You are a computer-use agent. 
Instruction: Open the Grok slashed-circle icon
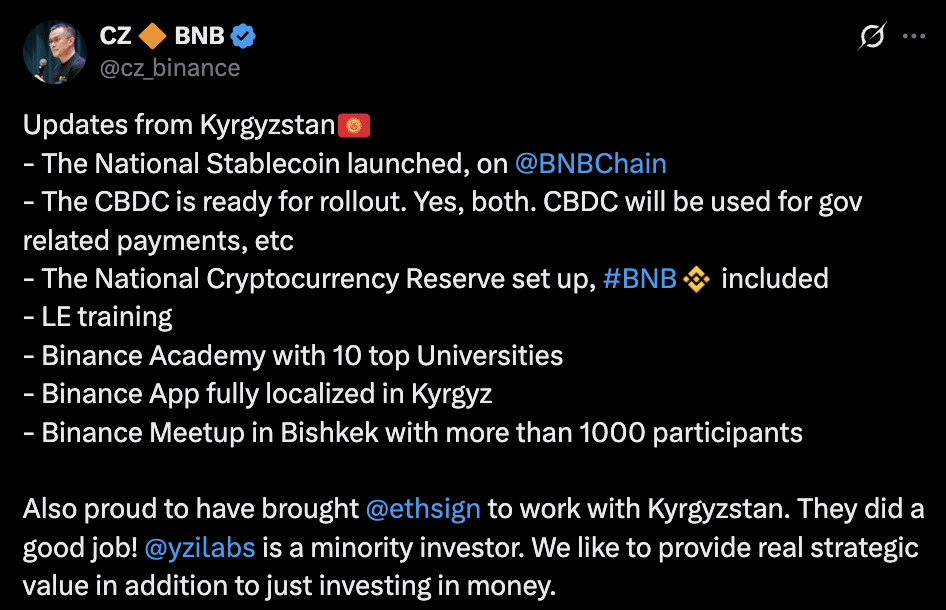[872, 37]
